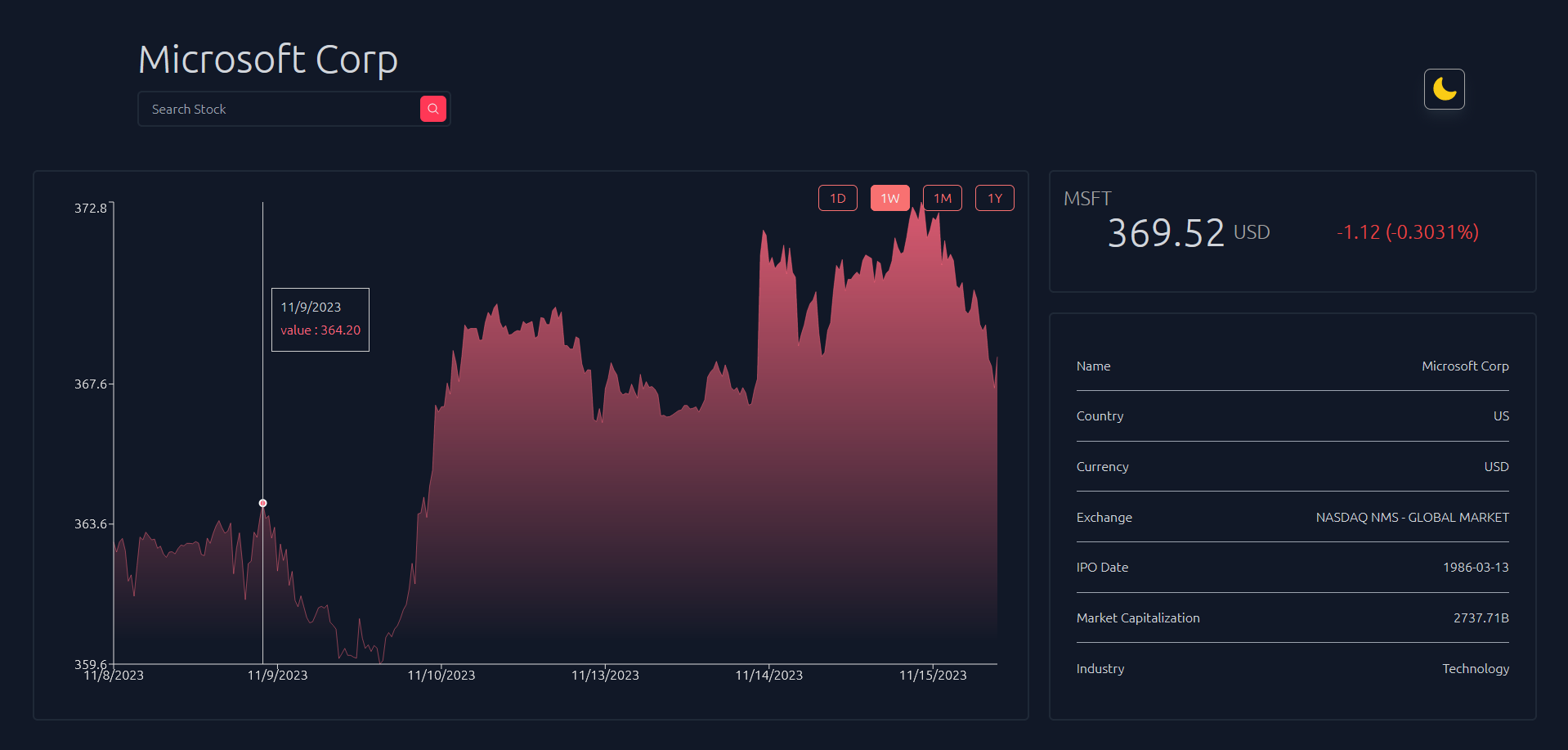Click the Technology industry value
Screen dimensions: 1568x750
point(1475,669)
